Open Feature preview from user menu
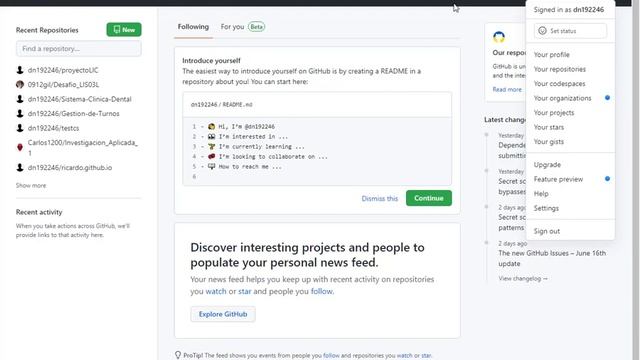The height and width of the screenshot is (360, 640). point(558,179)
